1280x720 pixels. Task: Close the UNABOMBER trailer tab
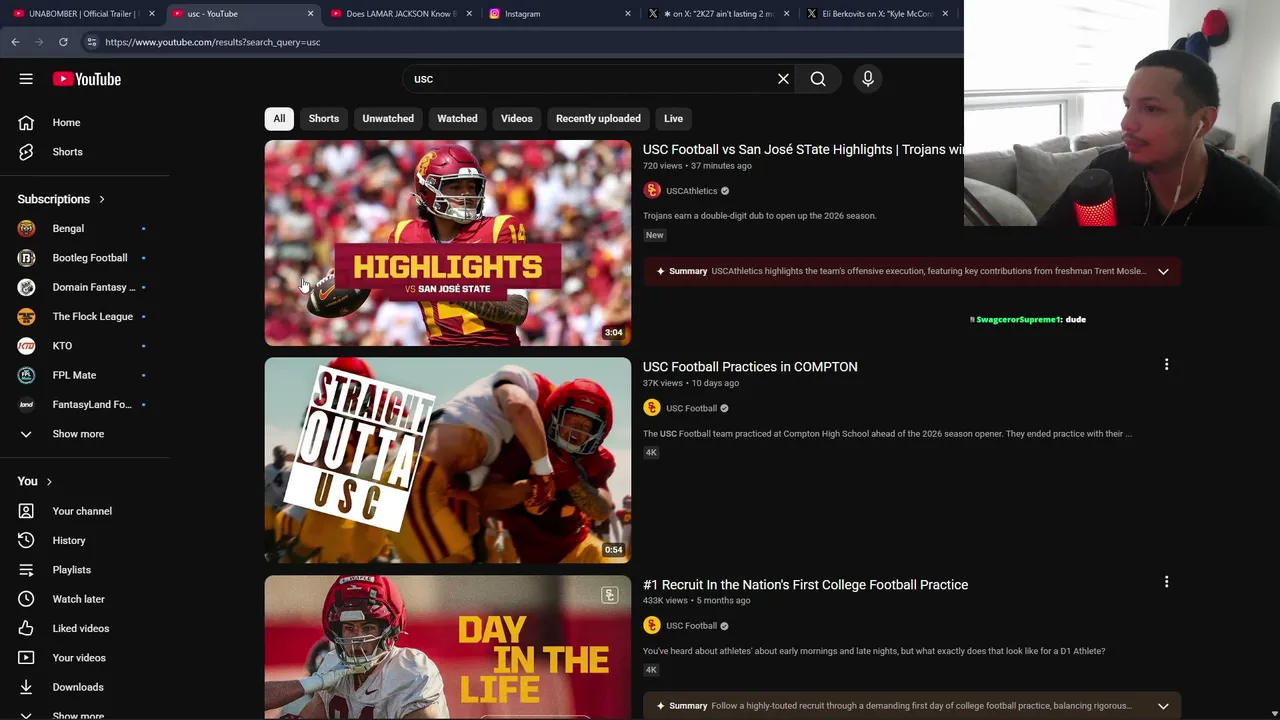[151, 14]
